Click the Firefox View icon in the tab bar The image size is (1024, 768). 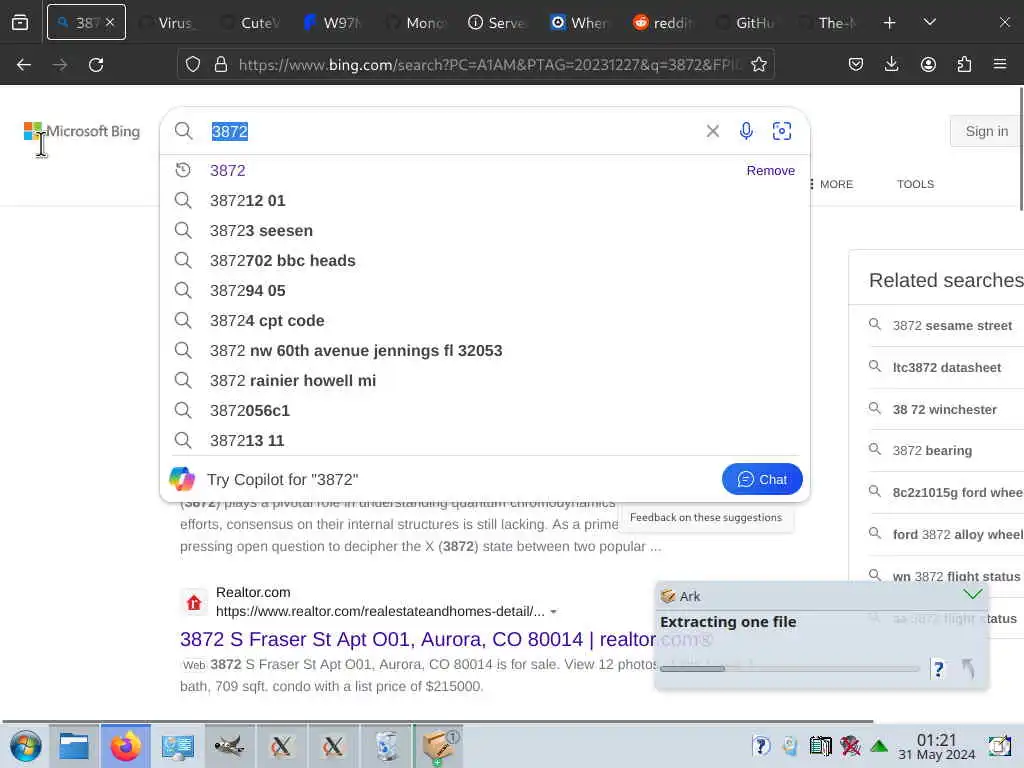click(20, 22)
